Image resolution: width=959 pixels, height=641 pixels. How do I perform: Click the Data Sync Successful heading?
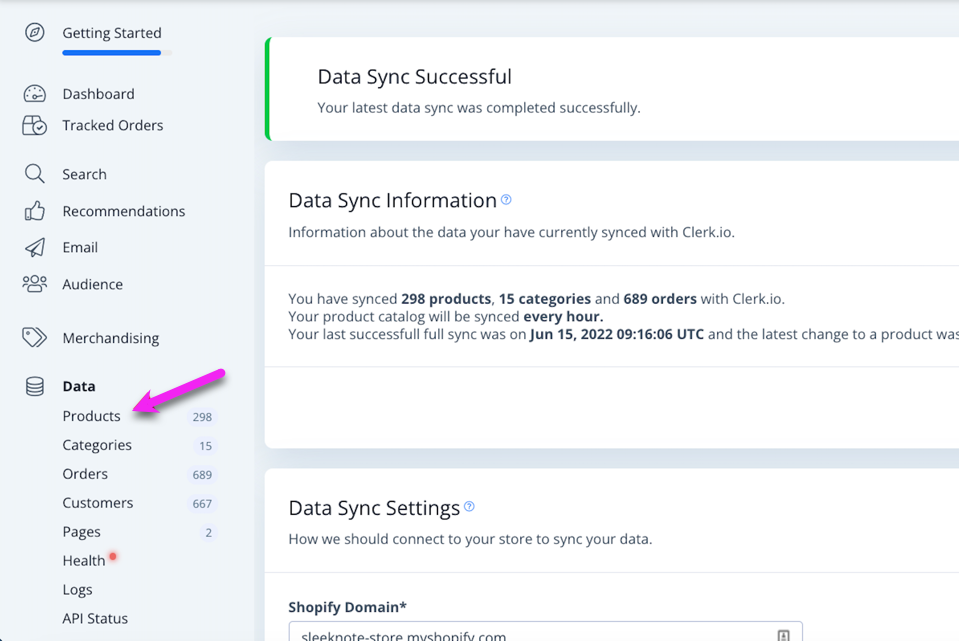(x=414, y=76)
